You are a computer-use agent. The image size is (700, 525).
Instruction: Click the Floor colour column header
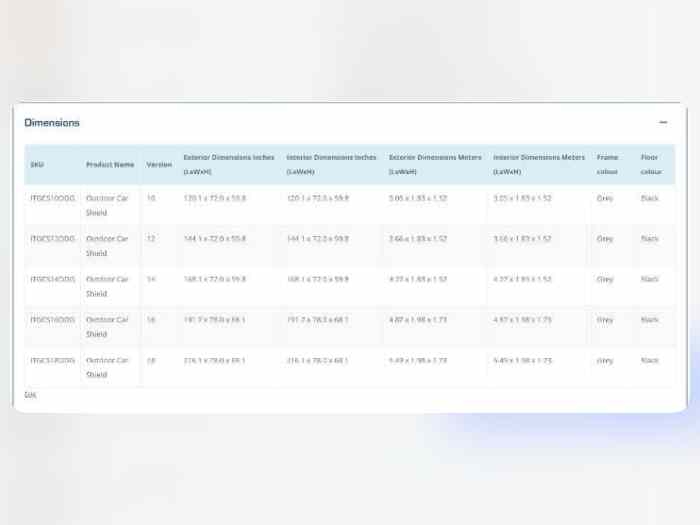click(x=651, y=164)
